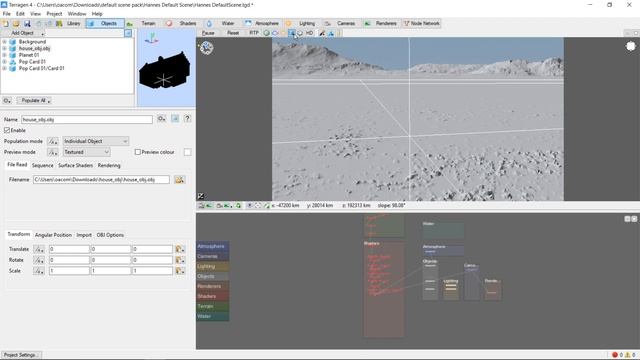Select Pop Card 01/Card 01 in object list
Screen dimensions: 640x360
[42, 69]
